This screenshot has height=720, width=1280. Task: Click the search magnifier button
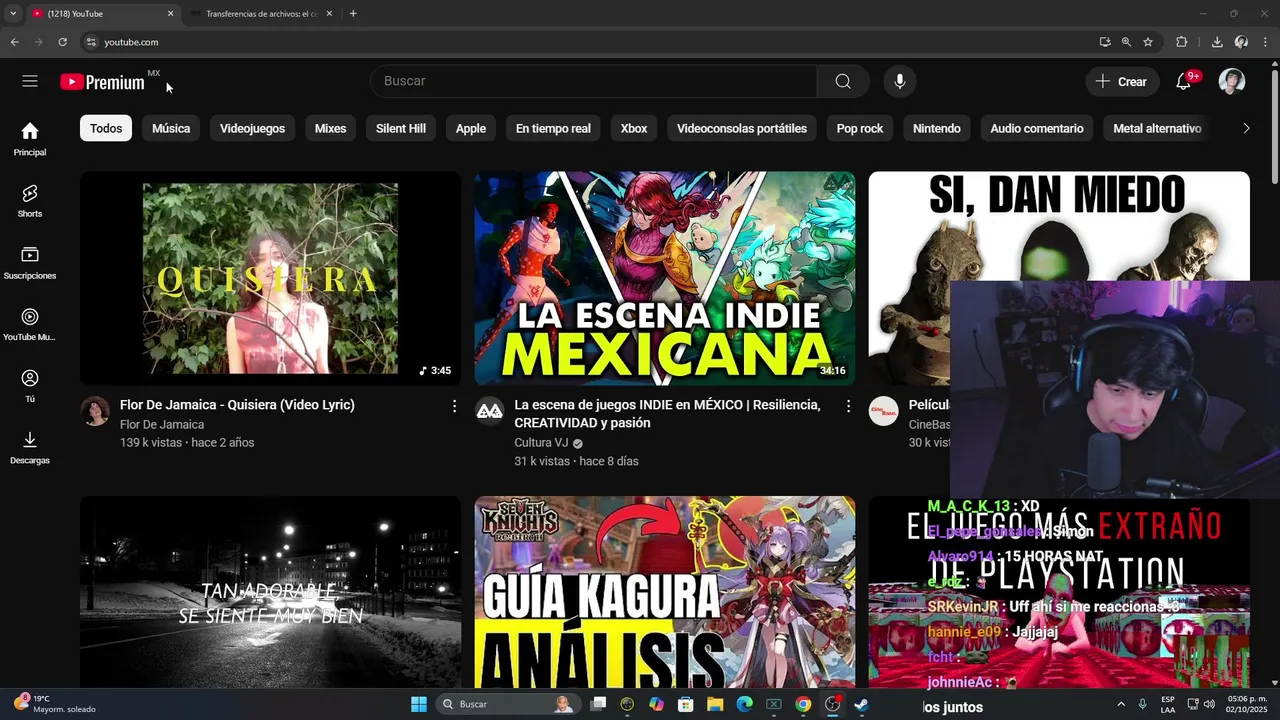843,81
